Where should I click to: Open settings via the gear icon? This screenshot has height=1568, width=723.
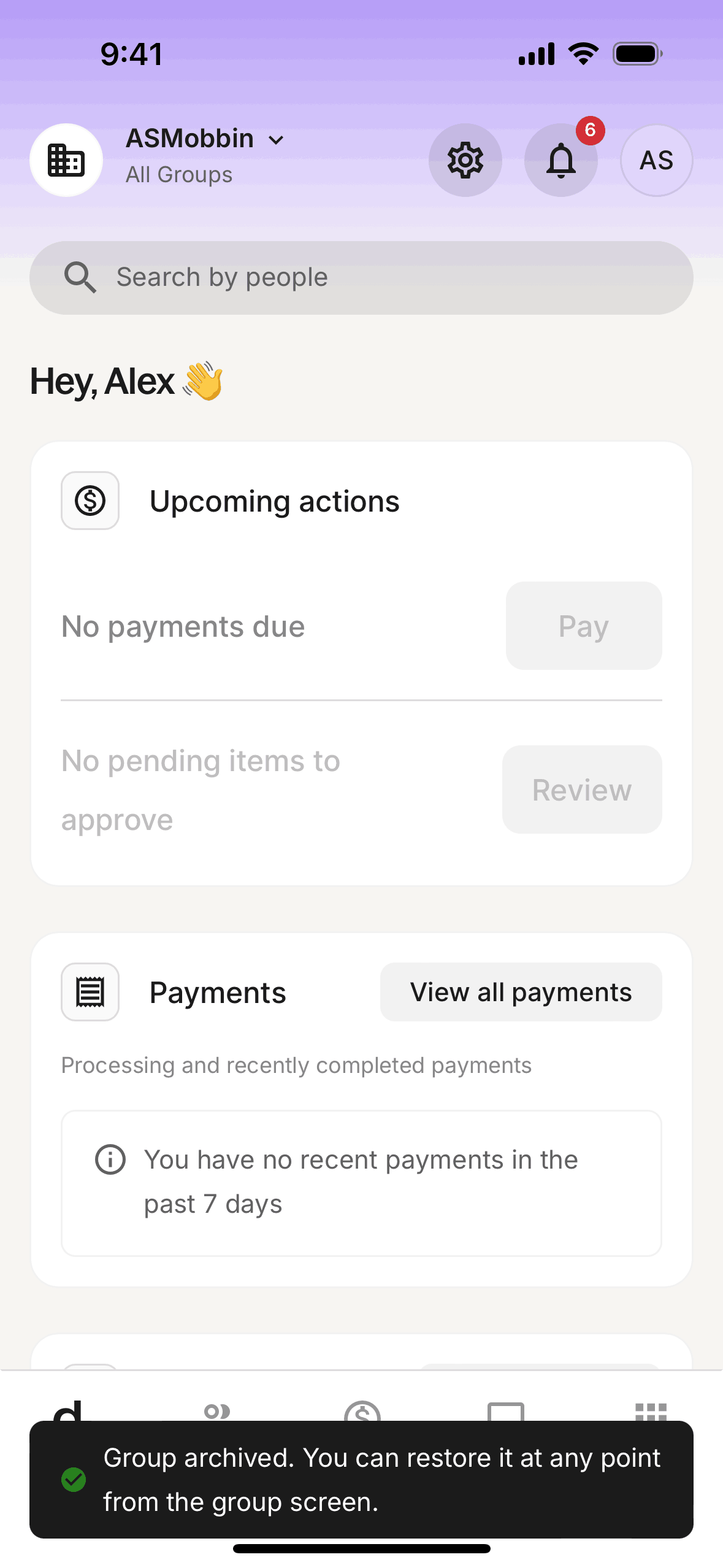pos(465,160)
